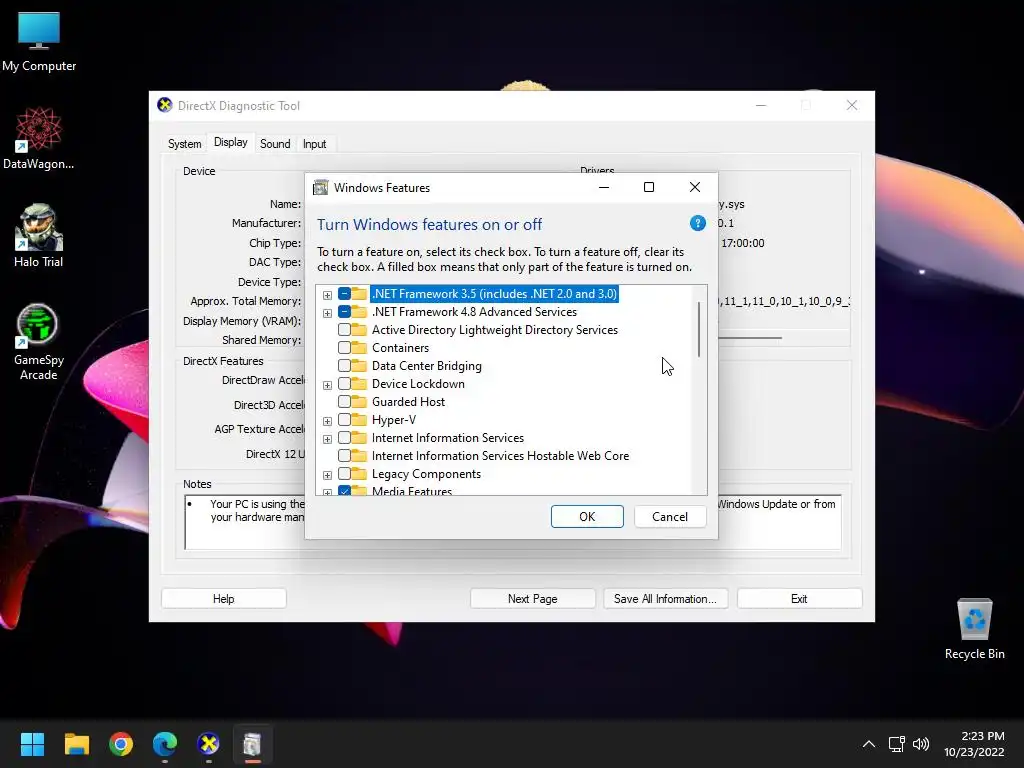Confirm Windows Features with OK

(587, 517)
